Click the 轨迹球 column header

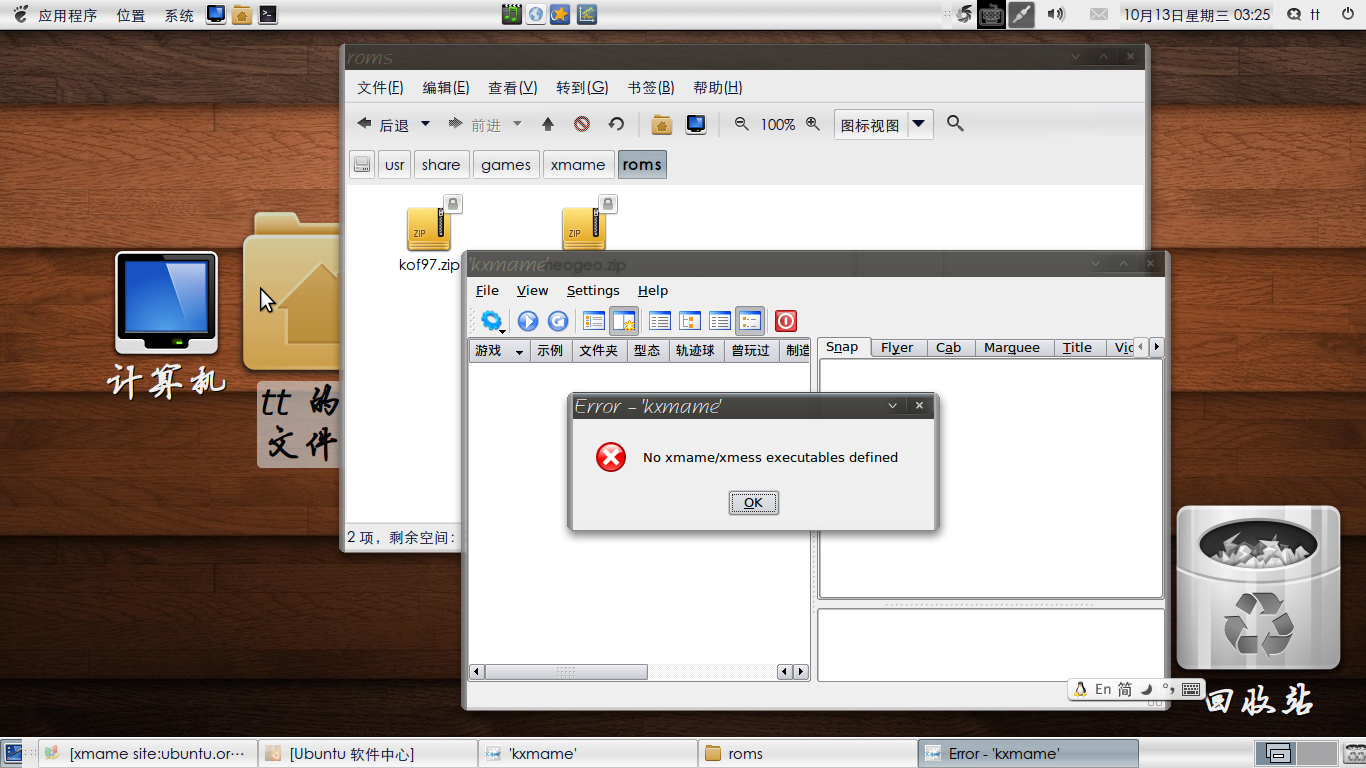[695, 351]
